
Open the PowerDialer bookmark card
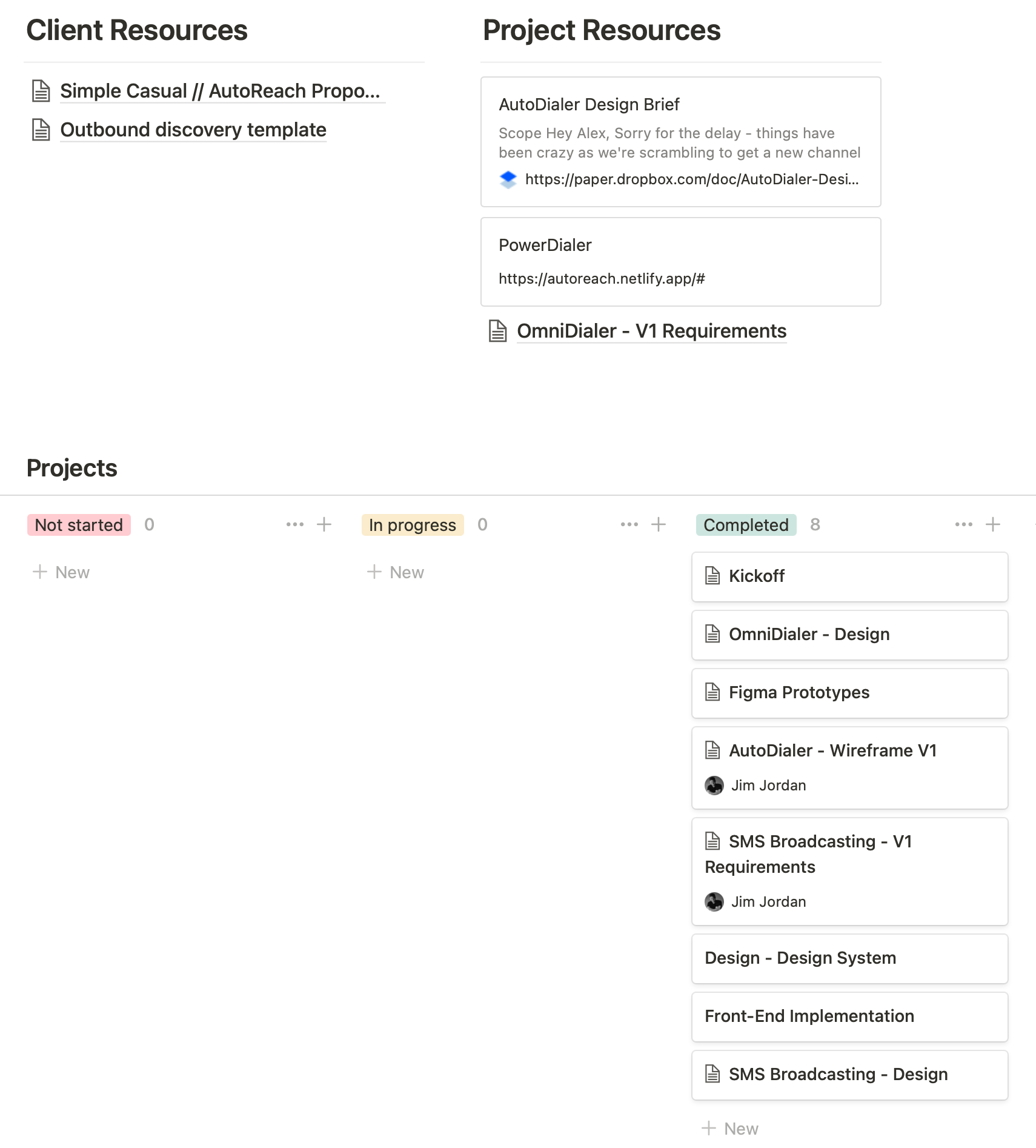tap(680, 262)
